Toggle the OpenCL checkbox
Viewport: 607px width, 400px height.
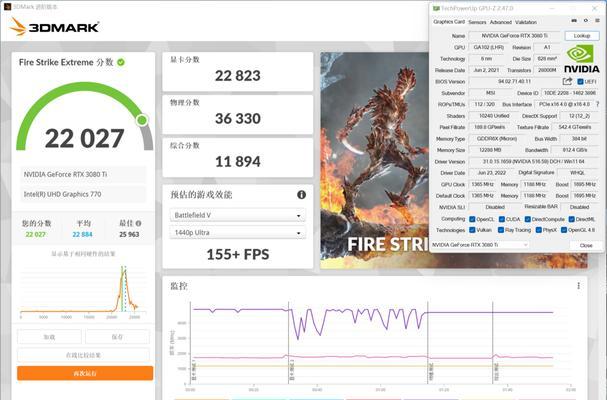click(x=472, y=219)
